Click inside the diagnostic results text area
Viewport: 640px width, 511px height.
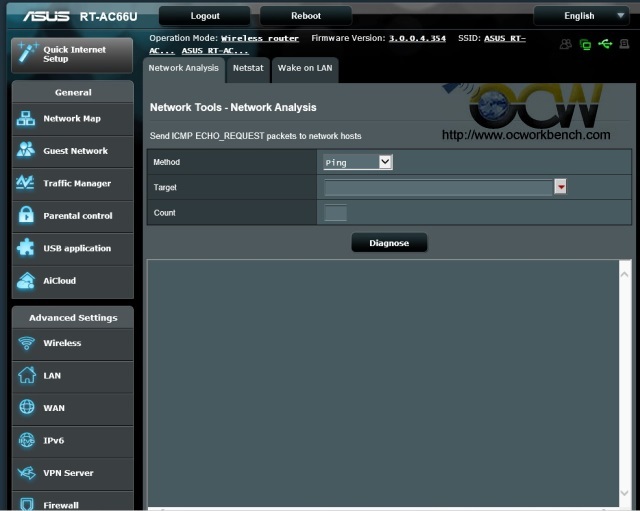pyautogui.click(x=383, y=384)
